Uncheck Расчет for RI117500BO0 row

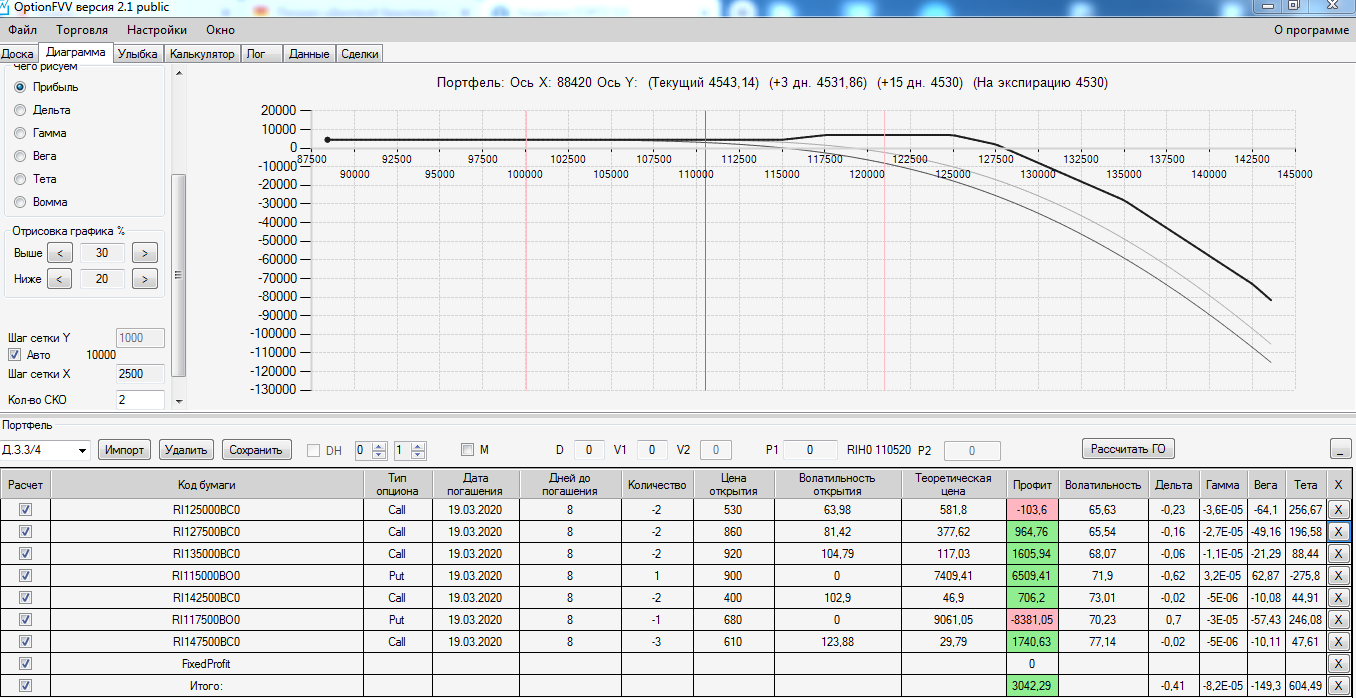[x=25, y=619]
